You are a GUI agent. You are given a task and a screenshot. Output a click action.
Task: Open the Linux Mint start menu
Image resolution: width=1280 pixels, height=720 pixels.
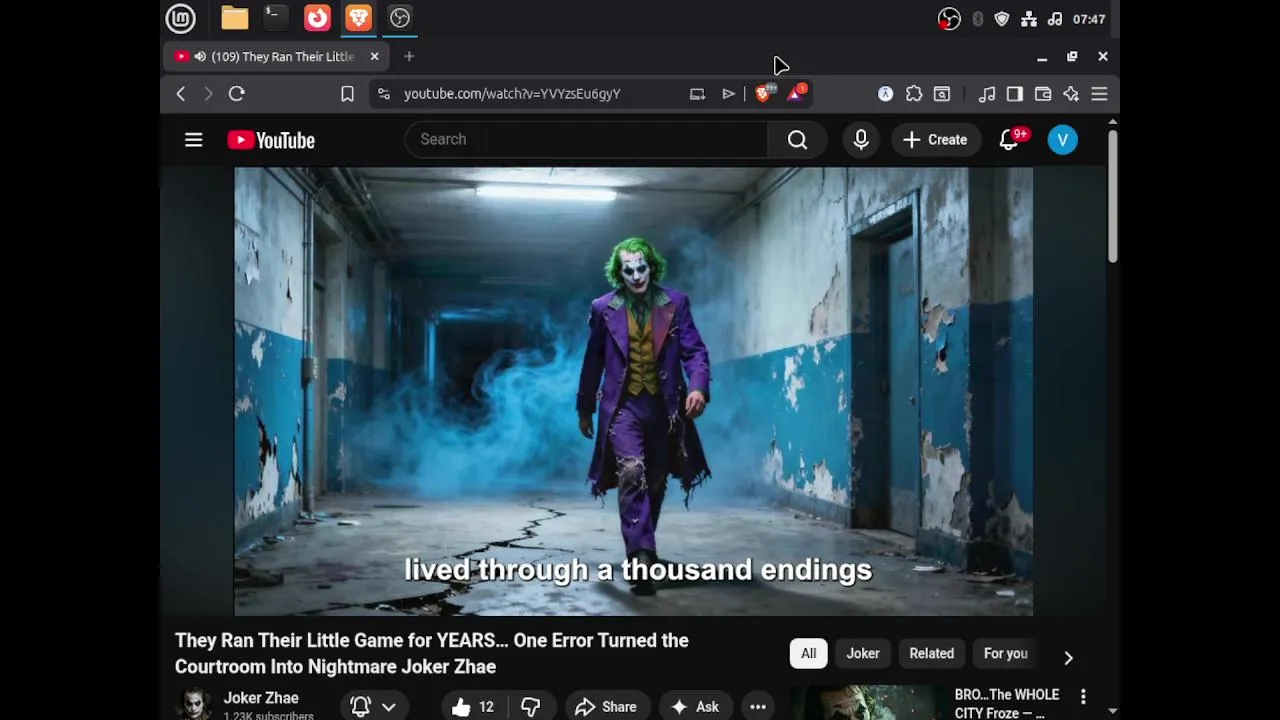(180, 18)
